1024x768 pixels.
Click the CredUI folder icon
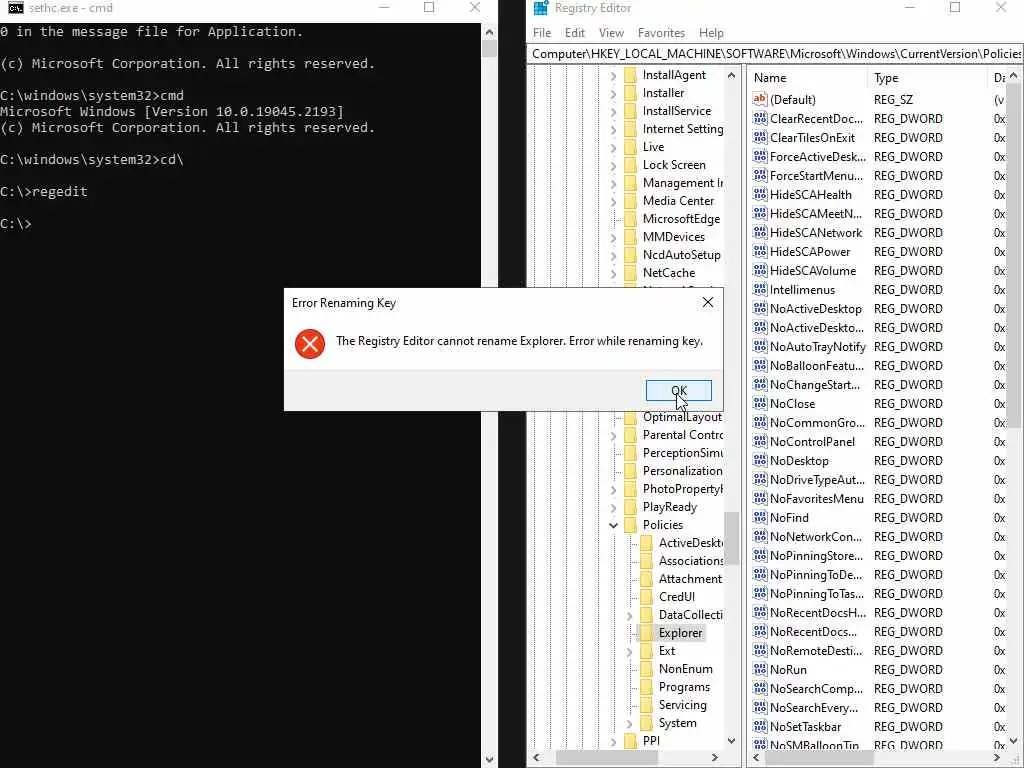(x=647, y=597)
